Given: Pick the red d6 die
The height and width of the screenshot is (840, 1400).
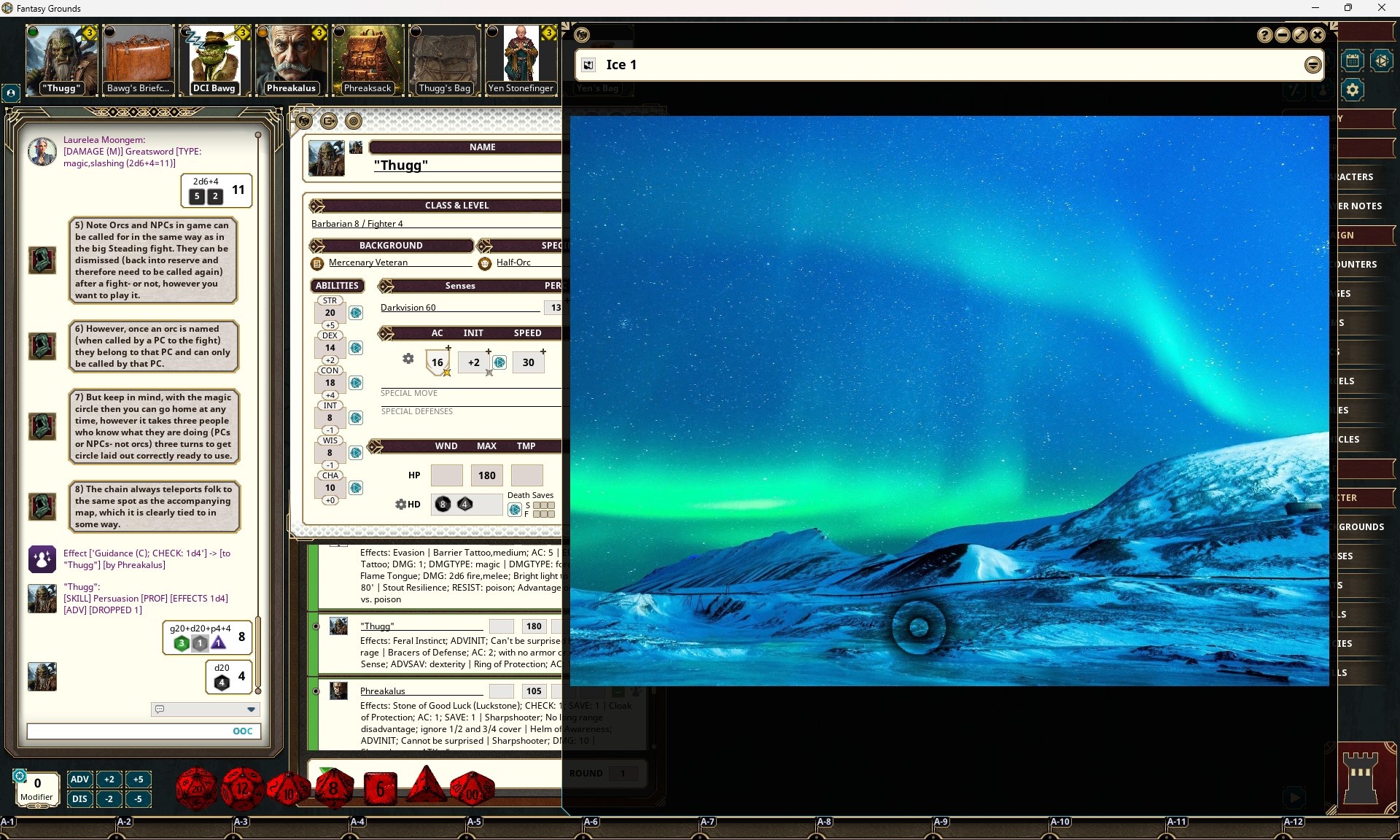Looking at the screenshot, I should [380, 789].
